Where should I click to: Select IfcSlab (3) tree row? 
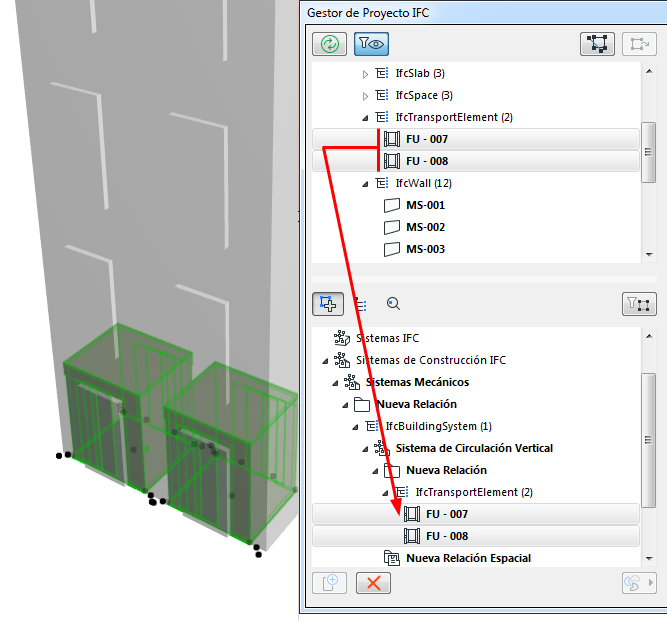pos(420,74)
